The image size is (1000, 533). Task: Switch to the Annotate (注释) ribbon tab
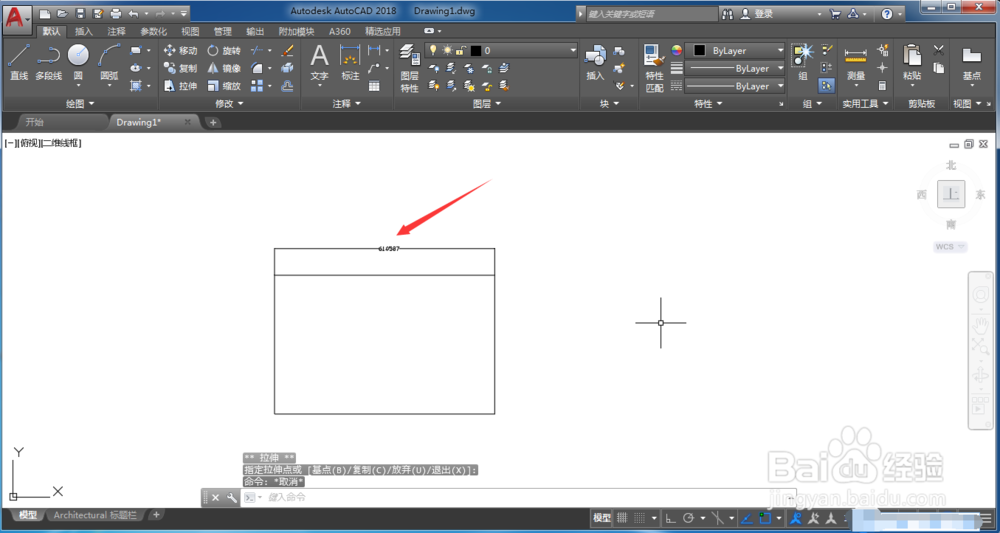116,31
